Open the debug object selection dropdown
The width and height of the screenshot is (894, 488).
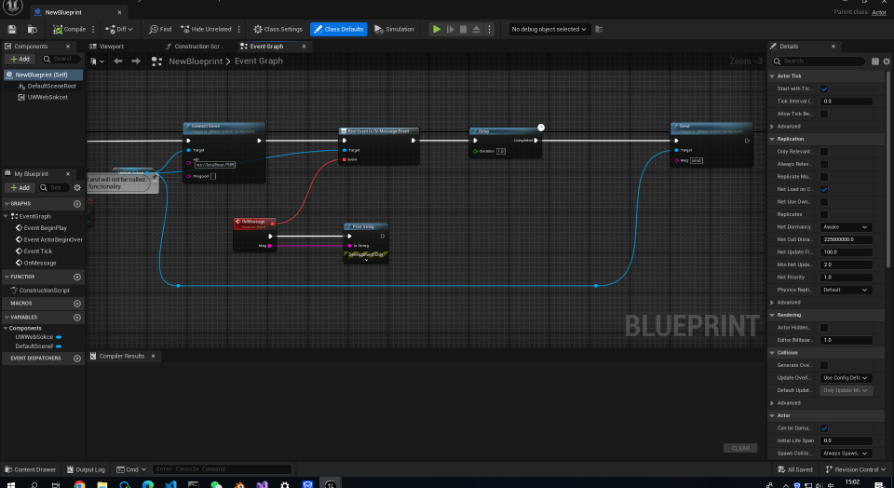[x=549, y=29]
